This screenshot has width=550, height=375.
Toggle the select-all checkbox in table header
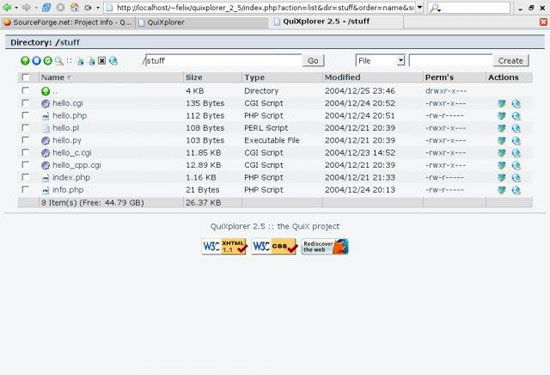tap(25, 77)
